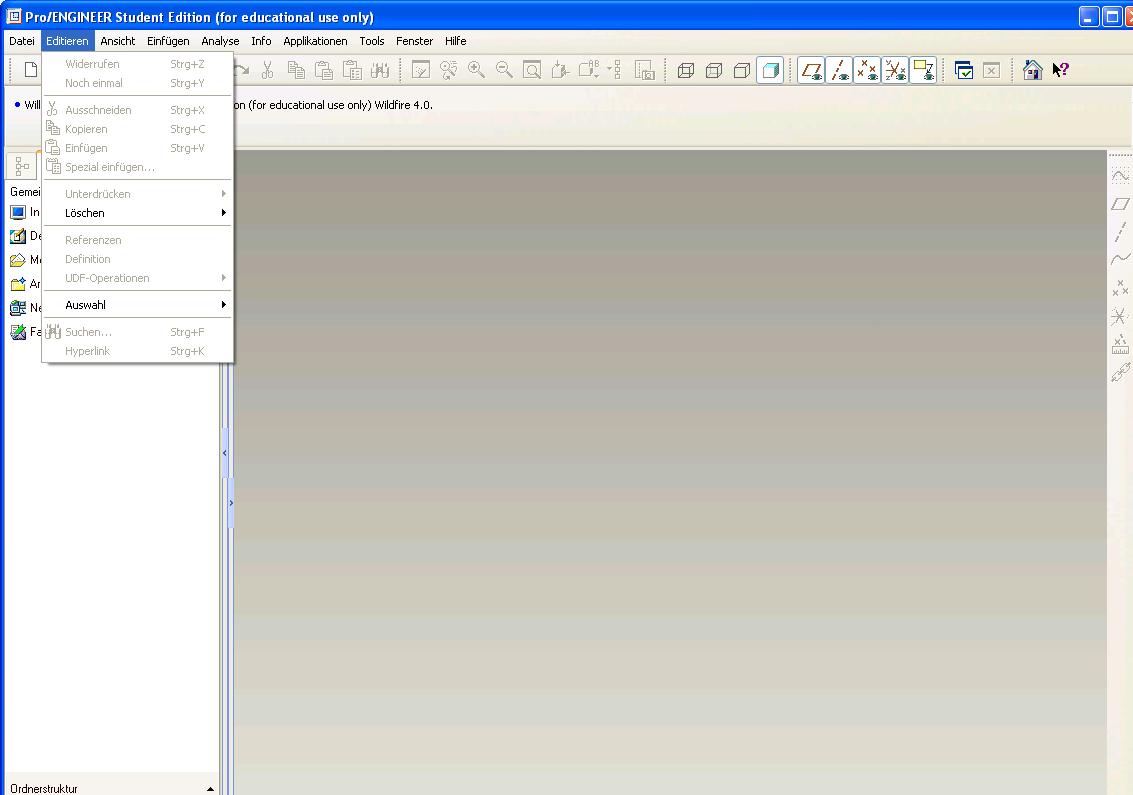Choose Definition in the Editieren menu

(137, 259)
